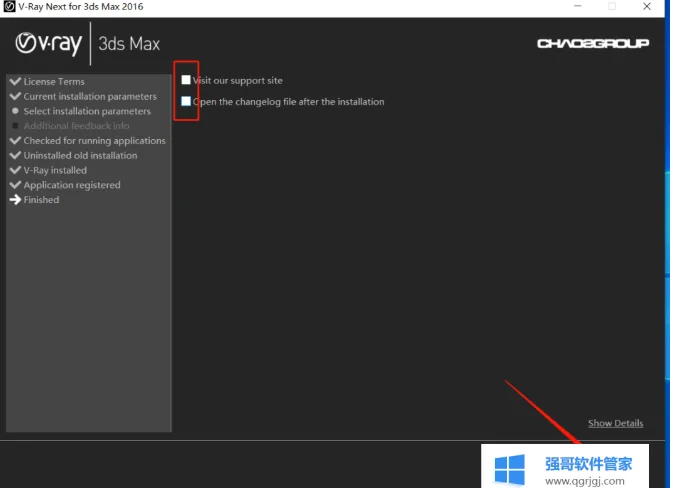
Task: Click the V-Ray logo in header
Action: click(x=49, y=44)
